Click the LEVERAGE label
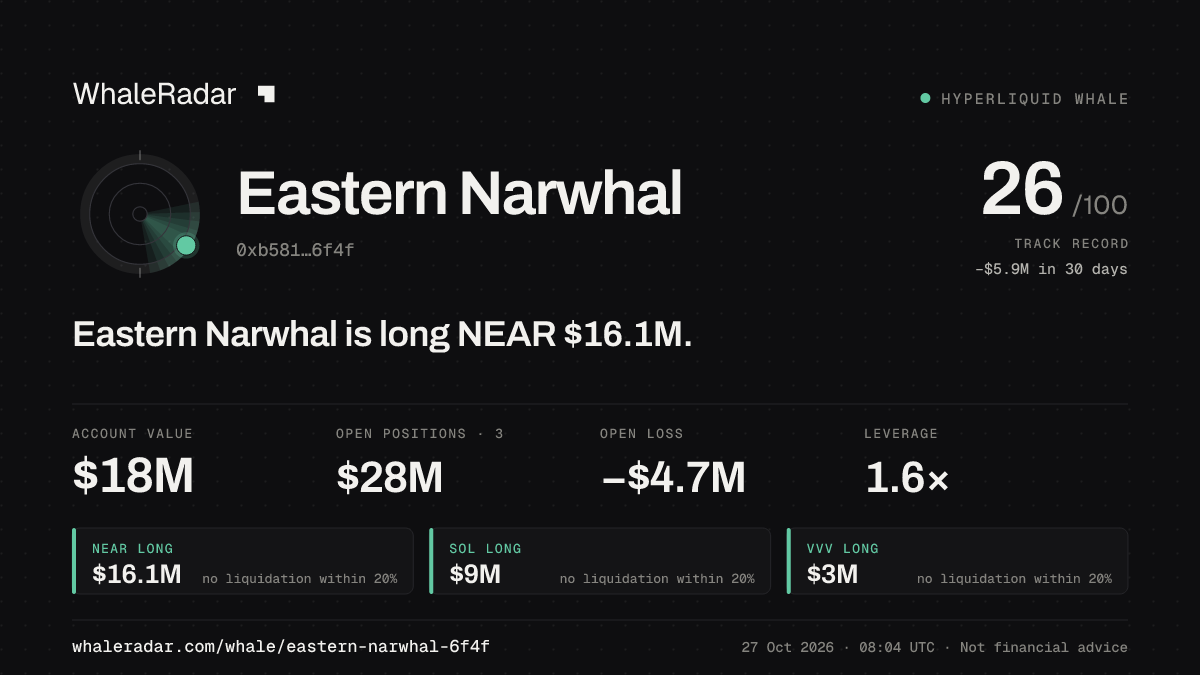Viewport: 1200px width, 675px height. tap(901, 434)
